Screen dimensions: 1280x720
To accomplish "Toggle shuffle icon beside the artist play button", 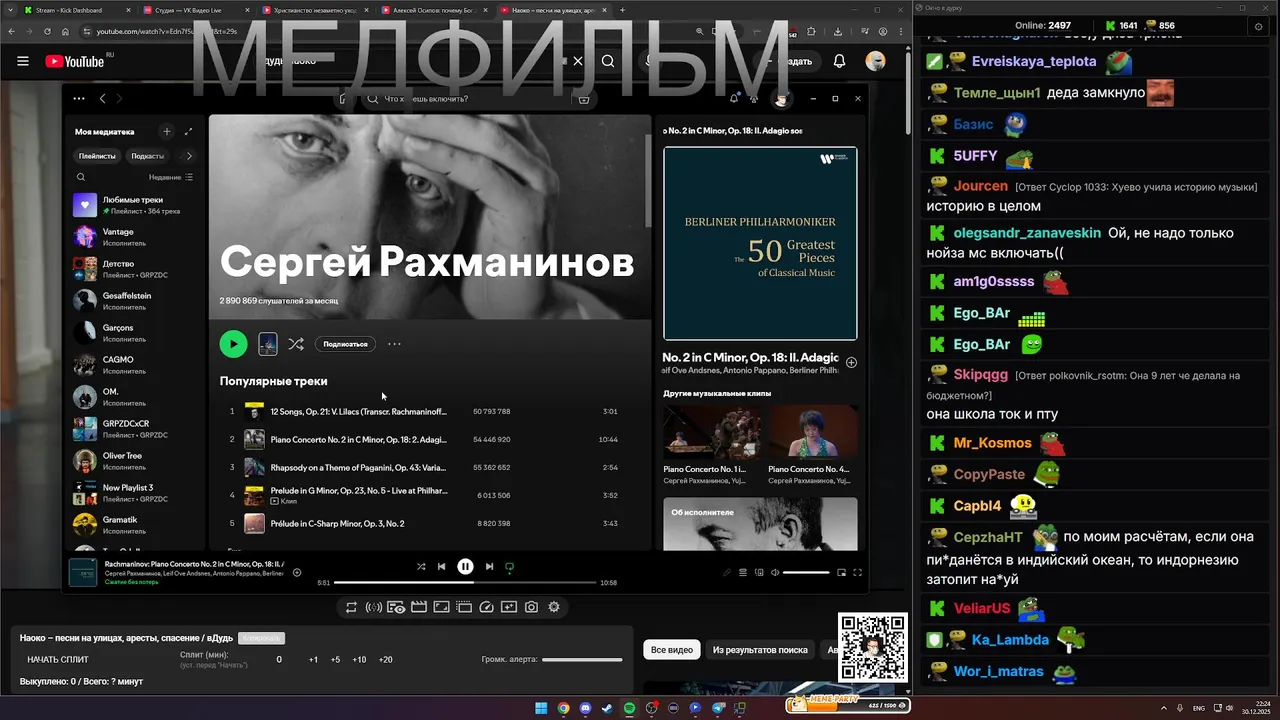I will (x=296, y=344).
